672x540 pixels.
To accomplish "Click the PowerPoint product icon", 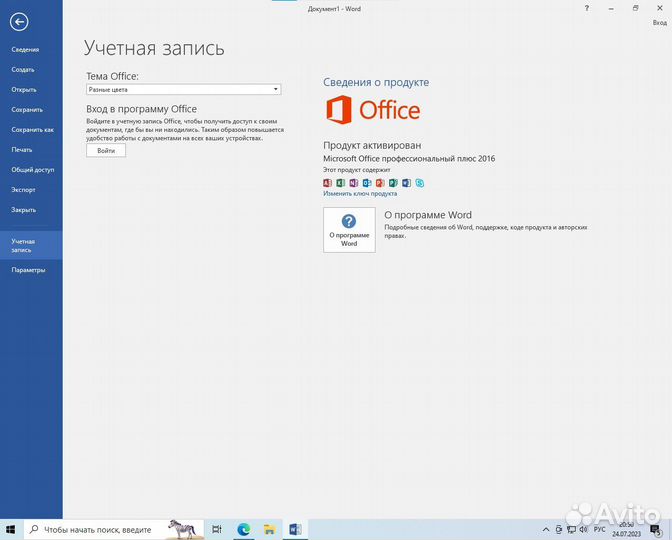I will (x=380, y=183).
